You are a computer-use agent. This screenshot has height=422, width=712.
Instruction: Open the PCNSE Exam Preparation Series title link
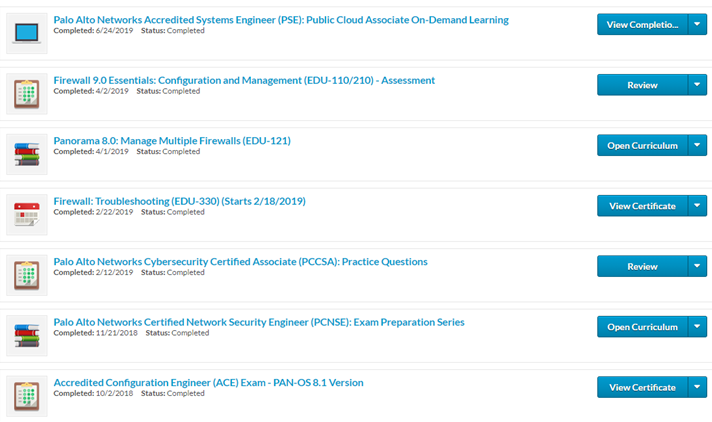(258, 322)
